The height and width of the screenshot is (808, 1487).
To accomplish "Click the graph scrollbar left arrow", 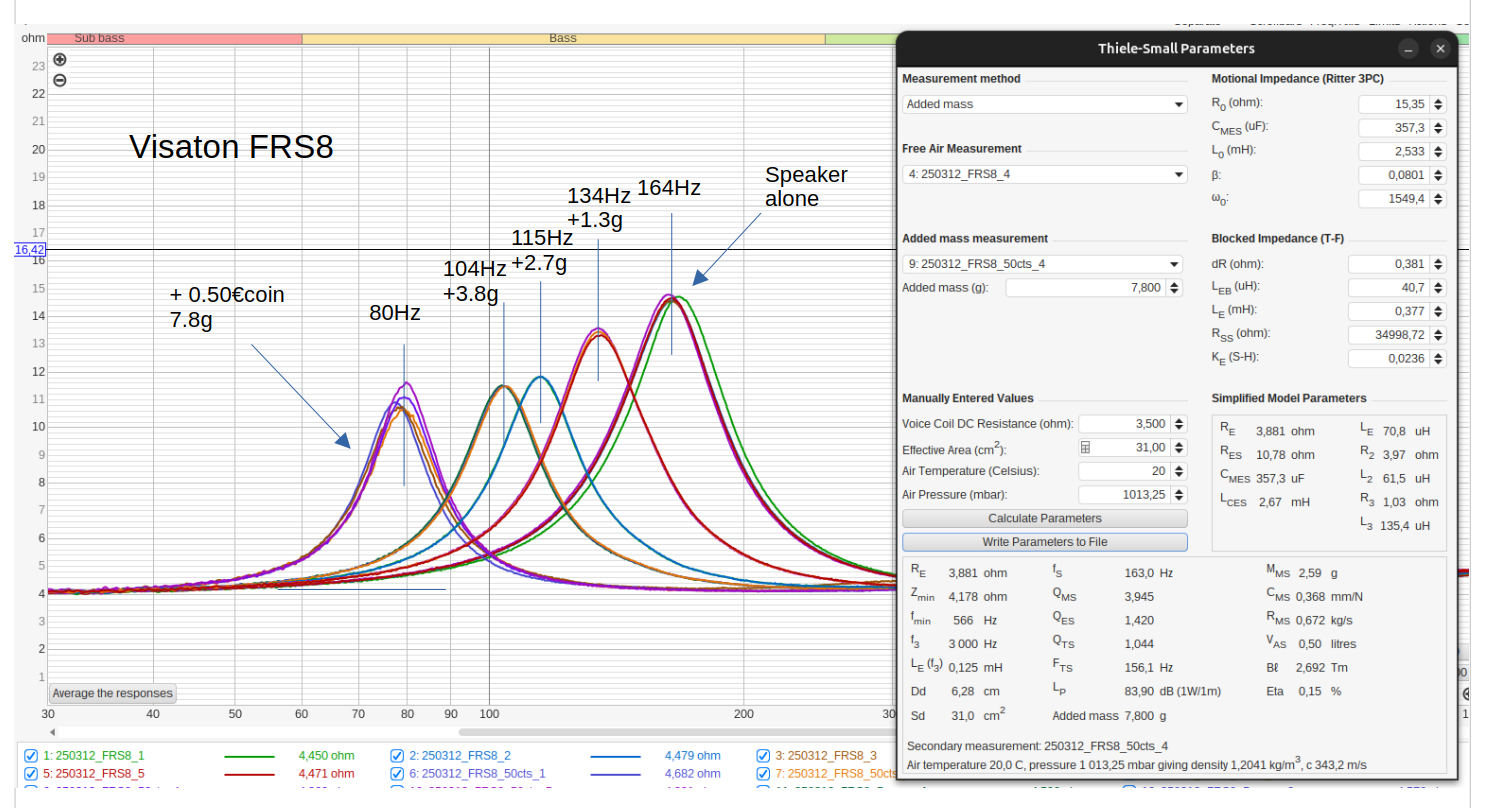I will coord(53,733).
